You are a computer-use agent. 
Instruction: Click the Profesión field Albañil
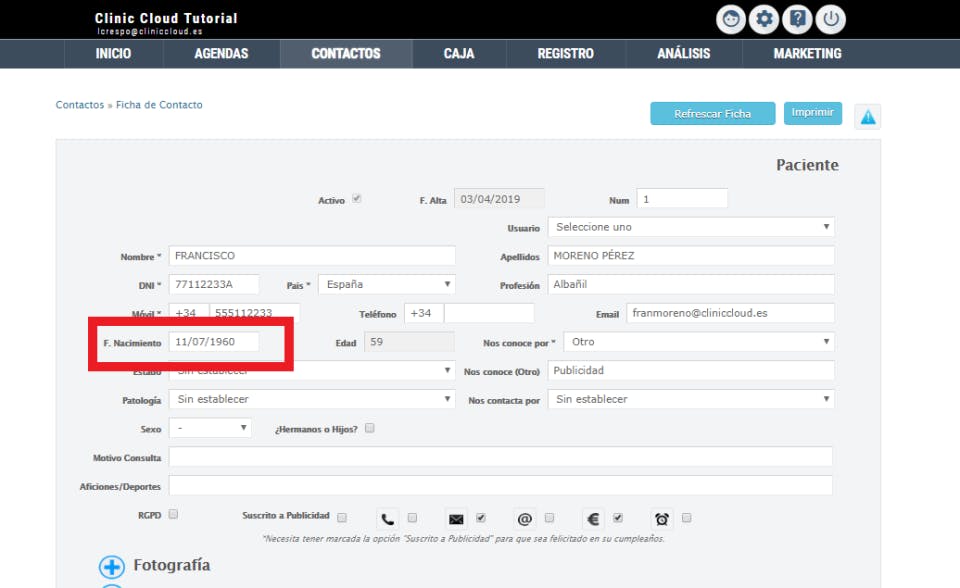pyautogui.click(x=691, y=284)
